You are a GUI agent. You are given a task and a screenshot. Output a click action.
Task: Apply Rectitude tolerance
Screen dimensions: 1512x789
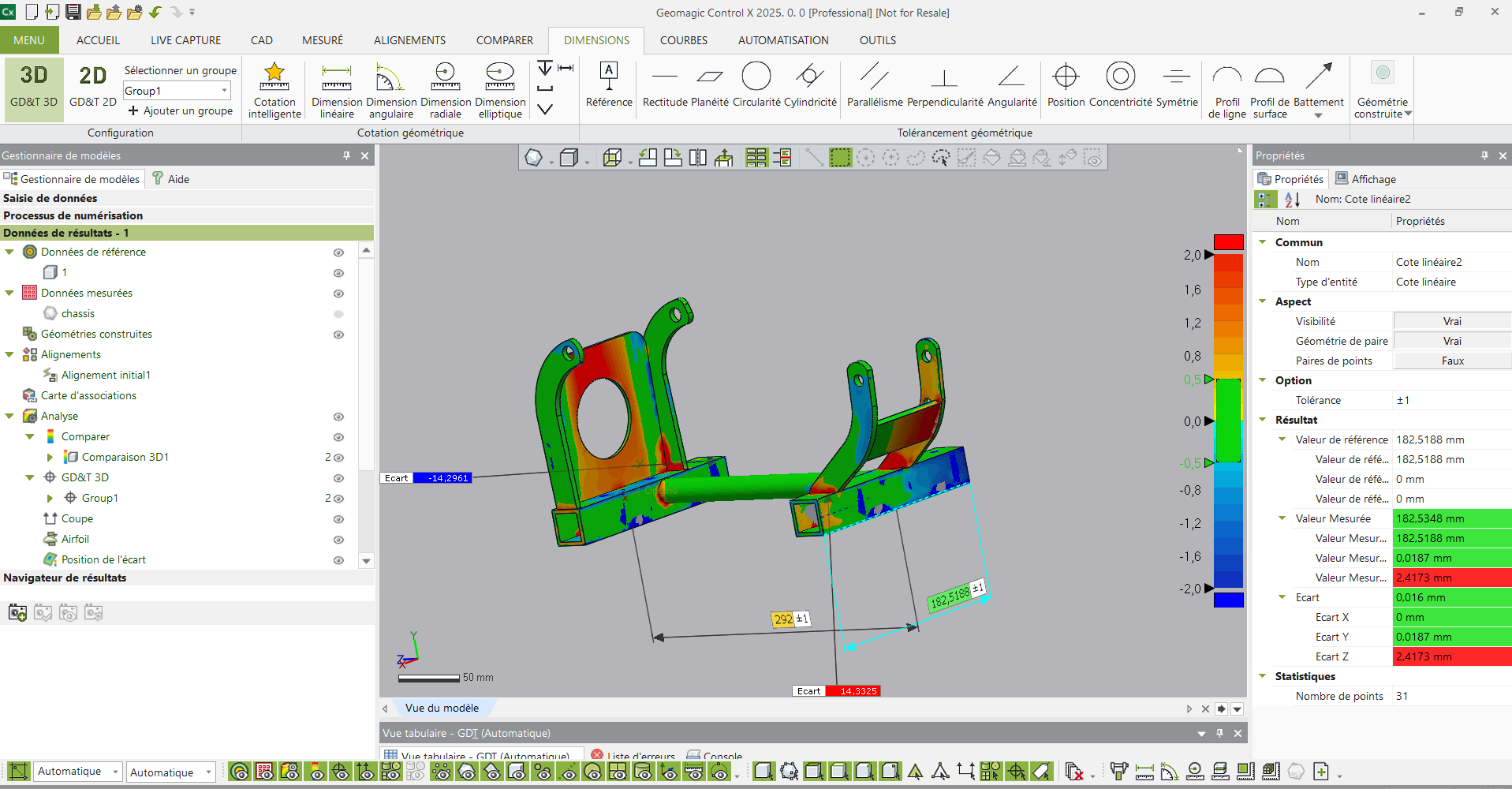click(x=666, y=85)
